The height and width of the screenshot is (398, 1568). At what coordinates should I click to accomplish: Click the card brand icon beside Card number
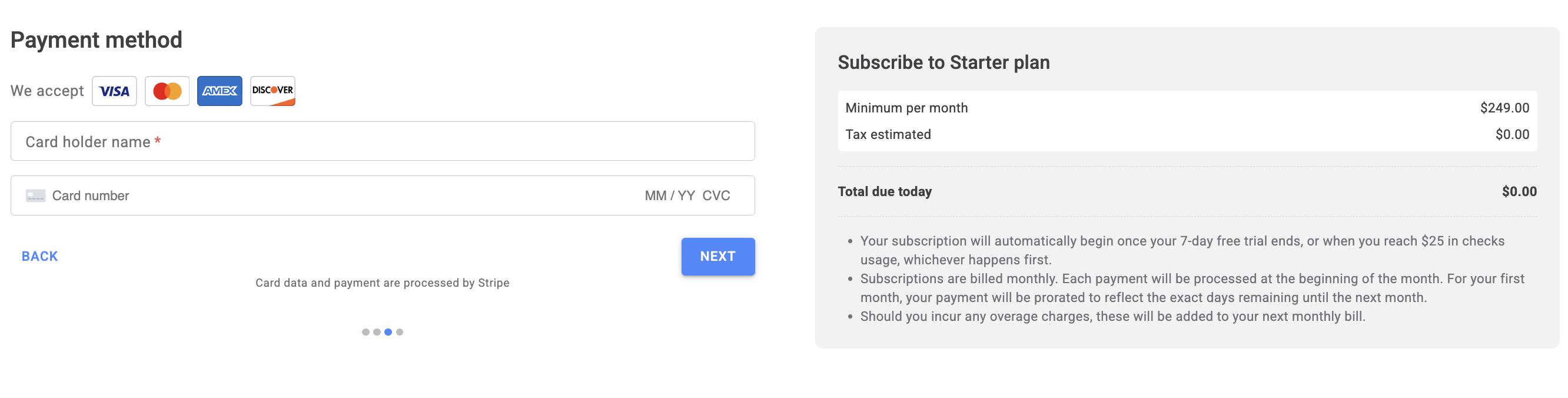click(x=35, y=196)
